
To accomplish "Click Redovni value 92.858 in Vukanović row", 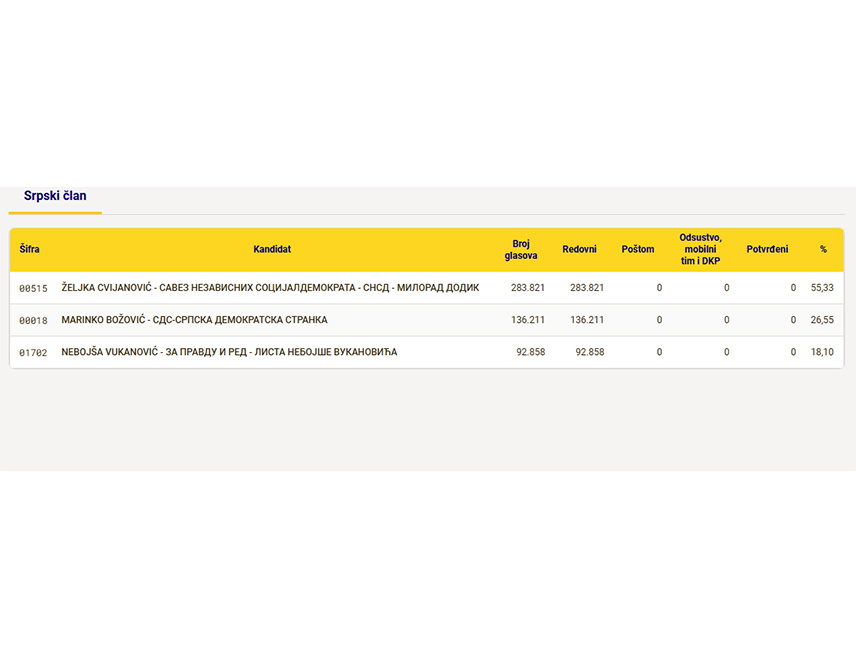I will (590, 352).
